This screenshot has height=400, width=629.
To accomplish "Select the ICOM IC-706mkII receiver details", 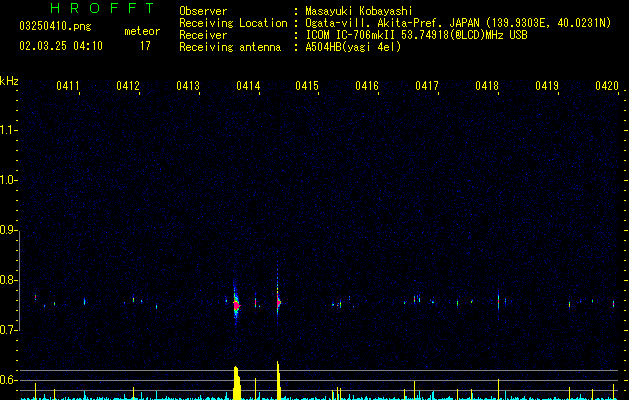I will [416, 35].
